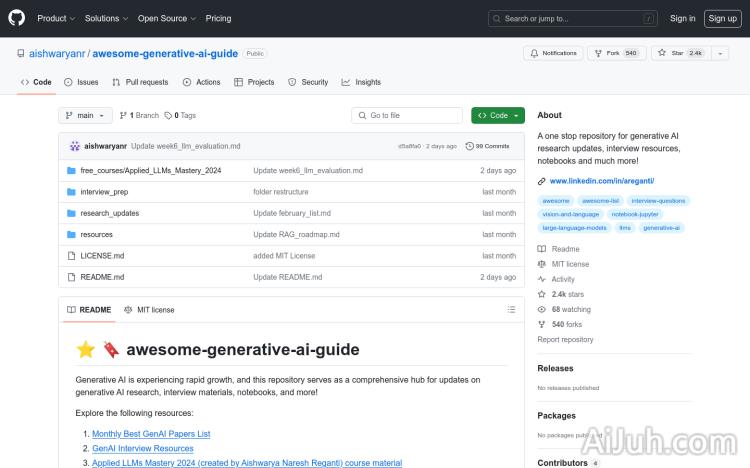Fork the repository

(617, 53)
